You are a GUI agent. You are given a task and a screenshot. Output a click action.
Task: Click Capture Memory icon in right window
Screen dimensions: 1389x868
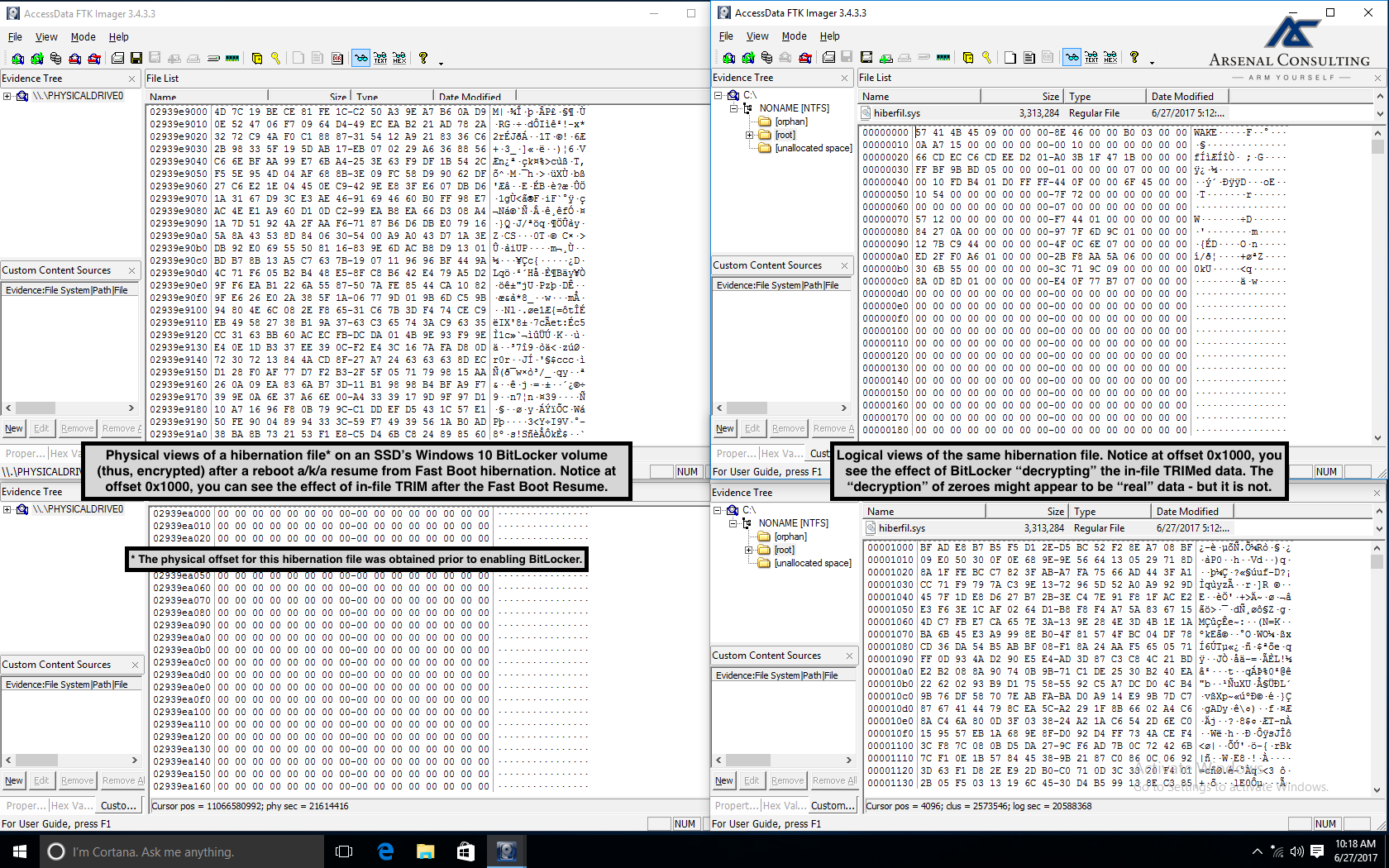(943, 58)
